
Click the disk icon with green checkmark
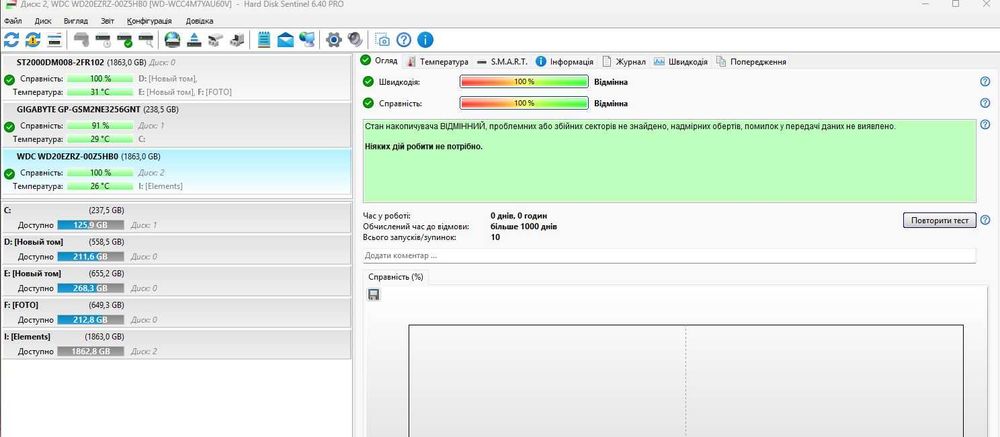[124, 40]
